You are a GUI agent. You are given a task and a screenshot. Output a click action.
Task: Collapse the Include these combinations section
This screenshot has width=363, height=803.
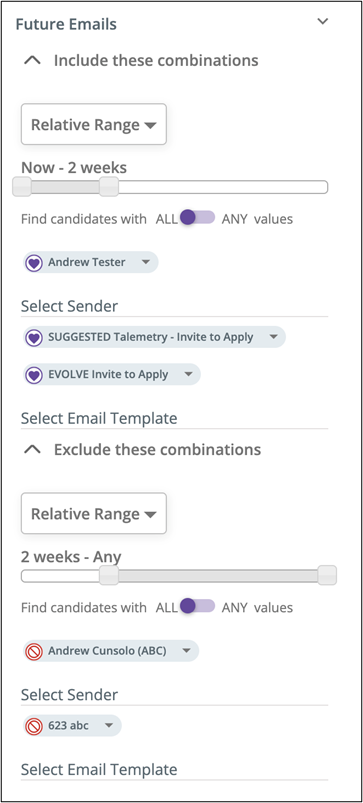point(33,60)
